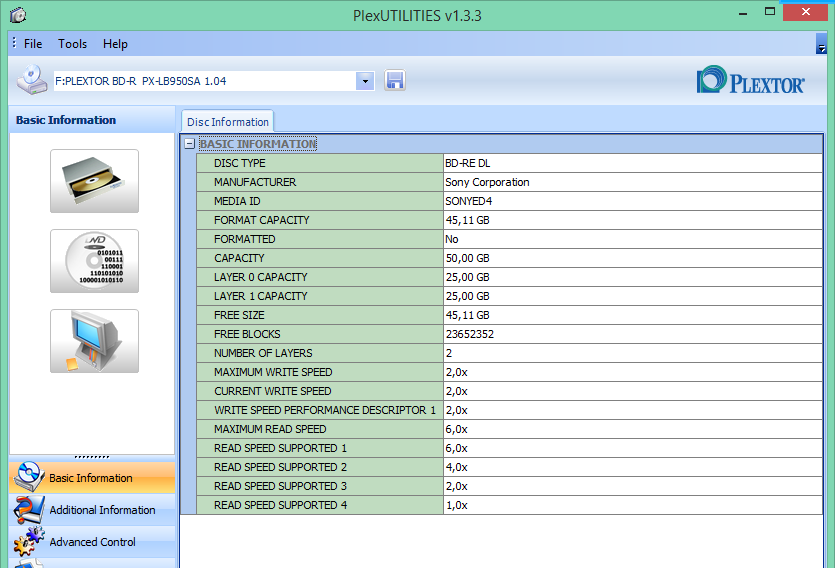Click the BASIC INFORMATION group header text
The height and width of the screenshot is (568, 835).
(x=258, y=144)
